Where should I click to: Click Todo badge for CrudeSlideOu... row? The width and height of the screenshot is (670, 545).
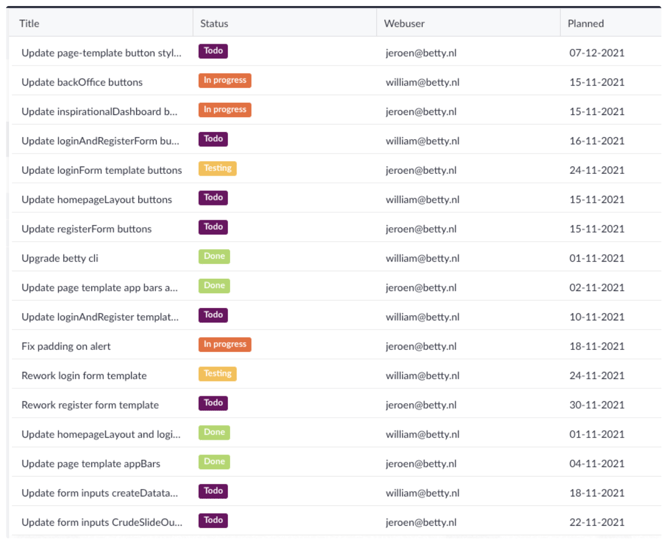pos(213,521)
